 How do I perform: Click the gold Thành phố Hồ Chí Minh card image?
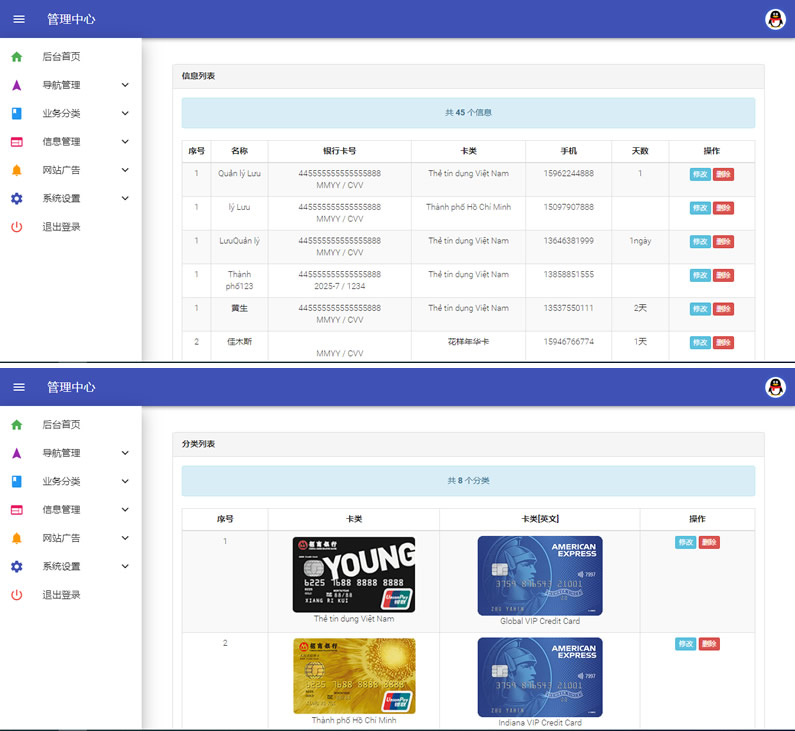point(354,676)
